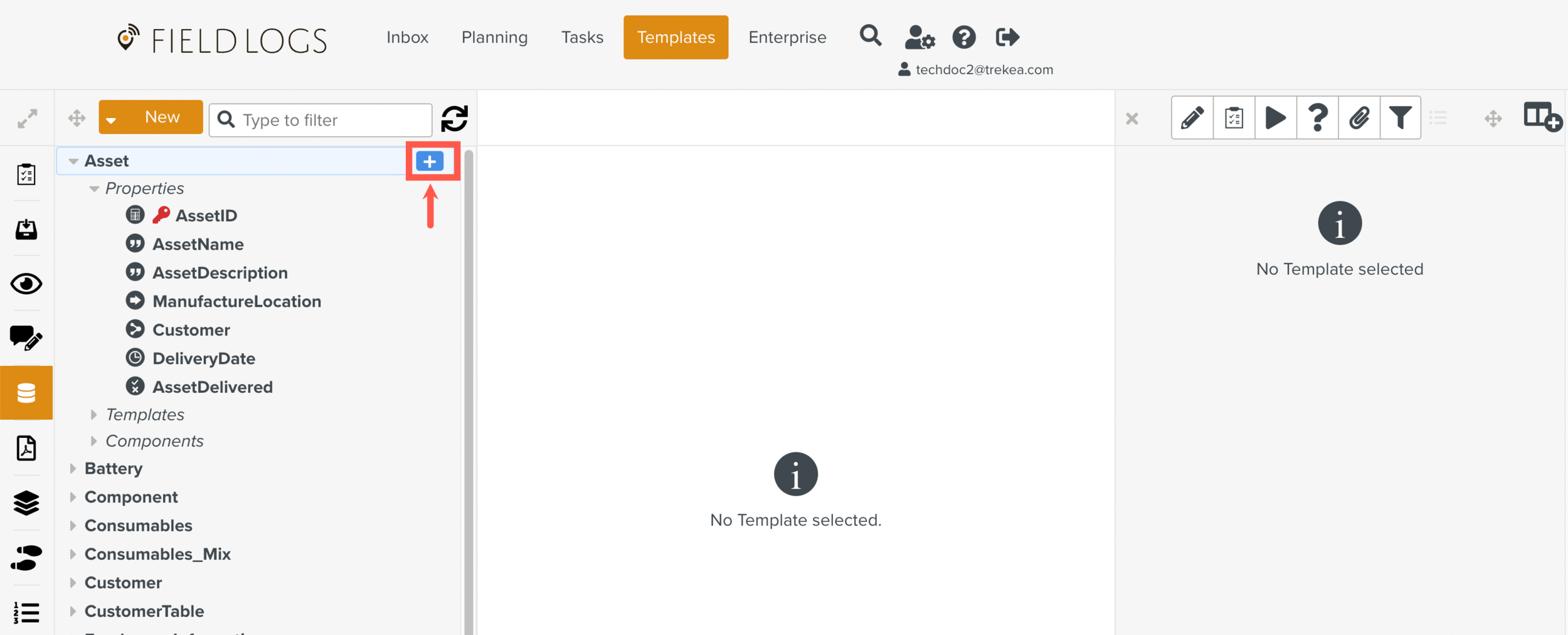Image resolution: width=1568 pixels, height=635 pixels.
Task: Switch to the Planning tab
Action: [494, 38]
